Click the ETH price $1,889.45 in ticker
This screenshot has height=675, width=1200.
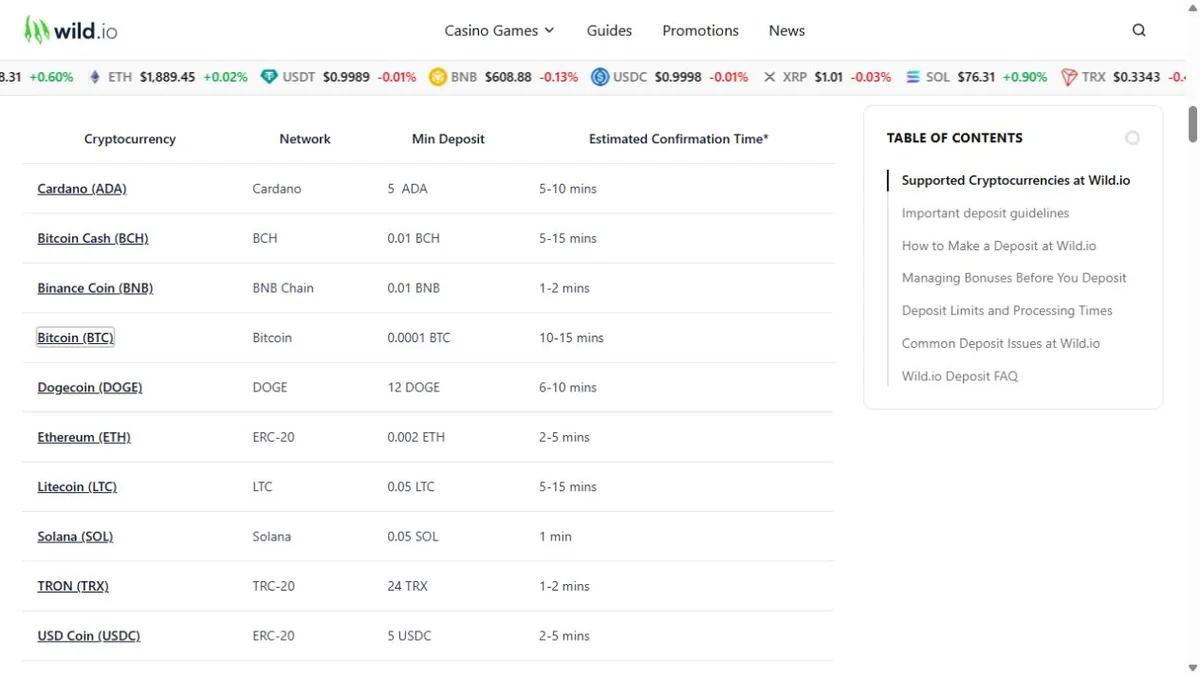(167, 77)
